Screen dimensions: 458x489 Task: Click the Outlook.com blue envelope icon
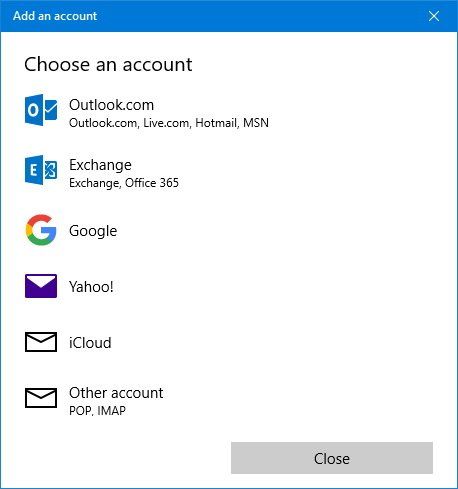tap(41, 110)
